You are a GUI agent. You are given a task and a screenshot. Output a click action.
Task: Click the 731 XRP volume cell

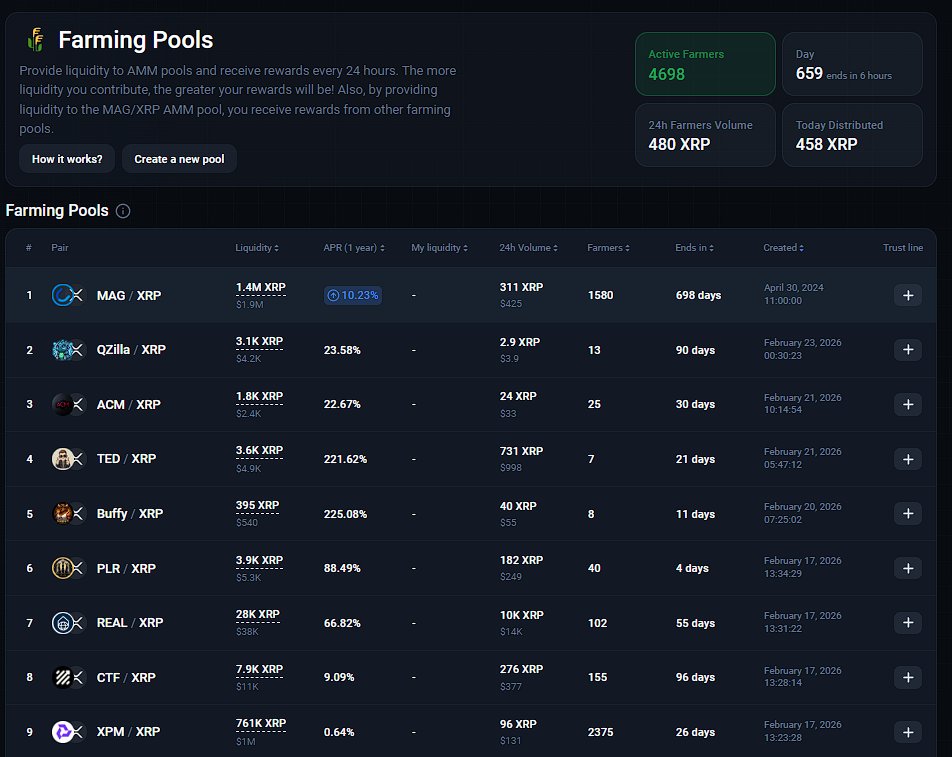[522, 451]
